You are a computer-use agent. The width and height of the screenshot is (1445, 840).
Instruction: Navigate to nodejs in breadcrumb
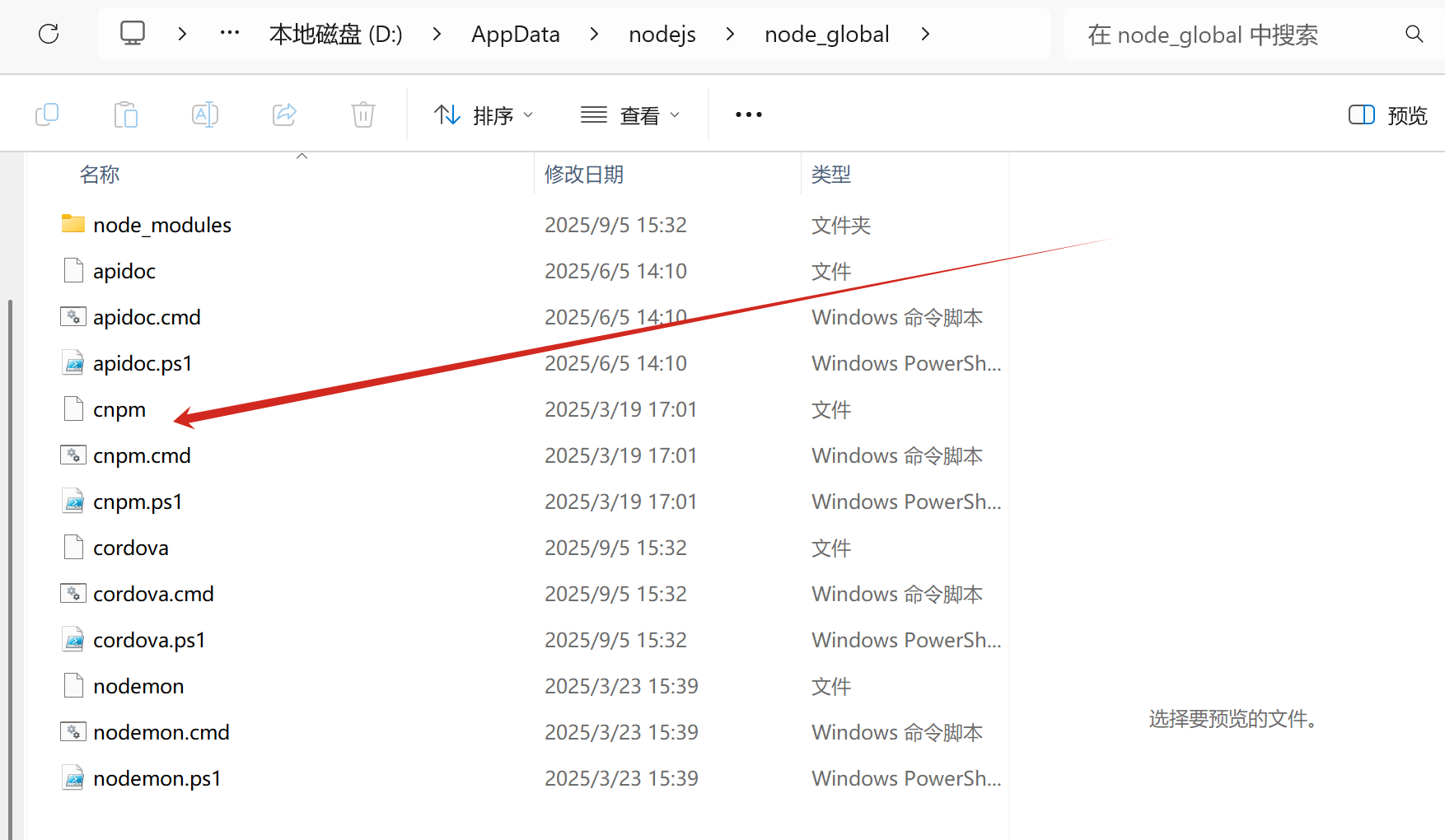pyautogui.click(x=662, y=35)
